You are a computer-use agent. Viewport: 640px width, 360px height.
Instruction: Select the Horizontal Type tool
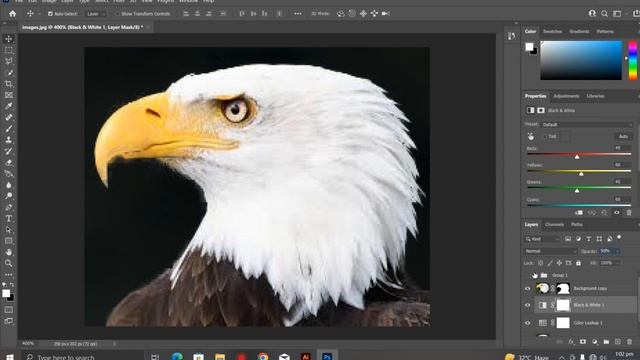click(x=9, y=218)
